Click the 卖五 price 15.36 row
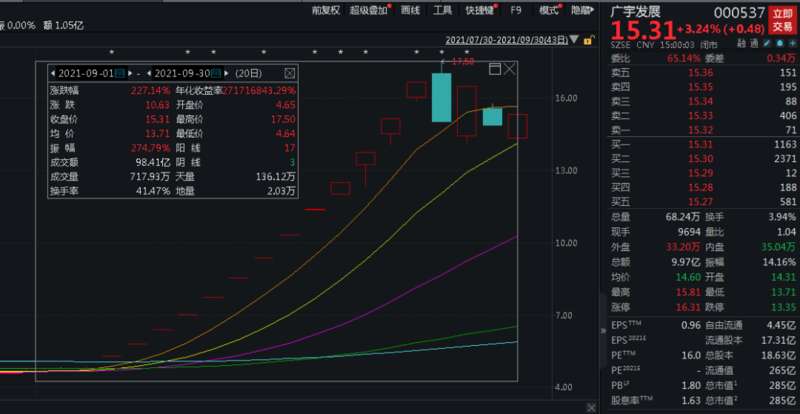The width and height of the screenshot is (800, 414). click(703, 73)
